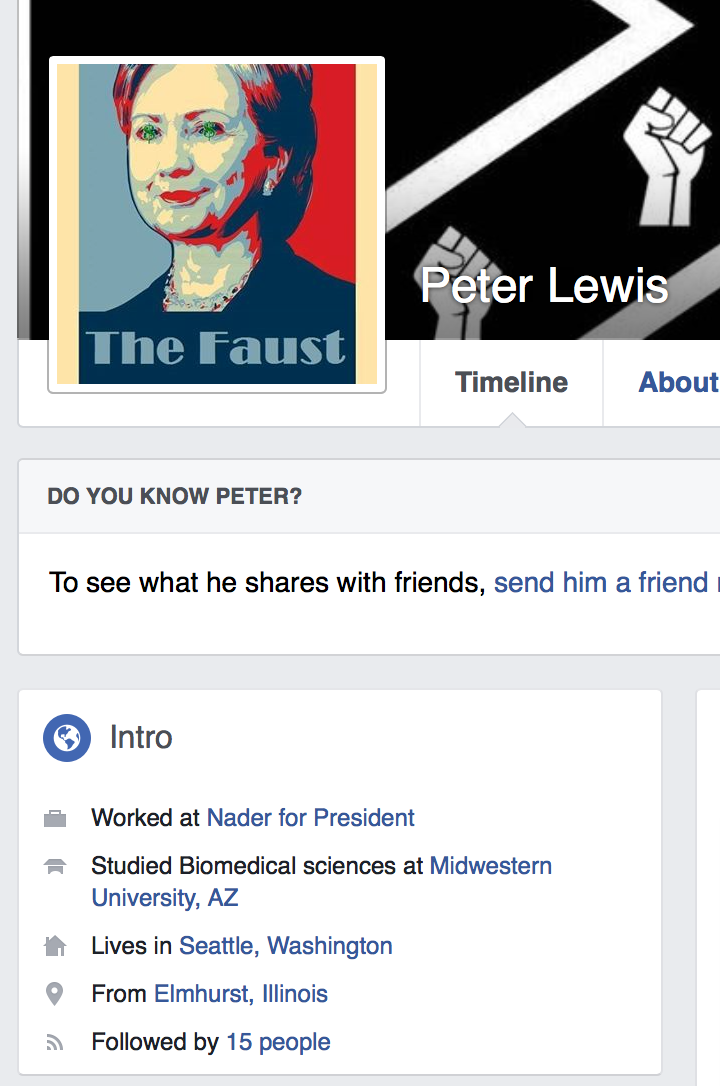720x1086 pixels.
Task: View the 15 people followers link
Action: [x=278, y=1042]
